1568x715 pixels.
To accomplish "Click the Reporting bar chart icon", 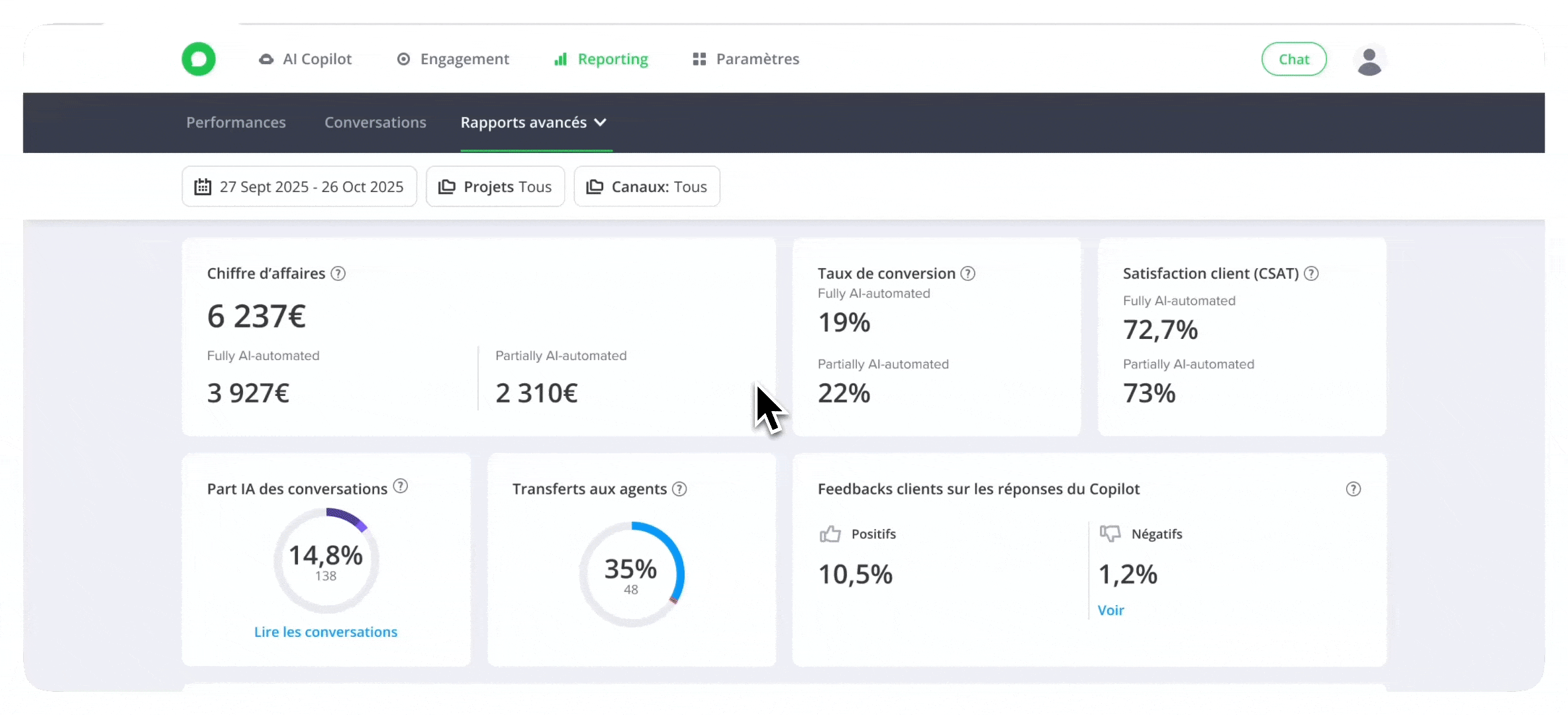I will pyautogui.click(x=561, y=59).
